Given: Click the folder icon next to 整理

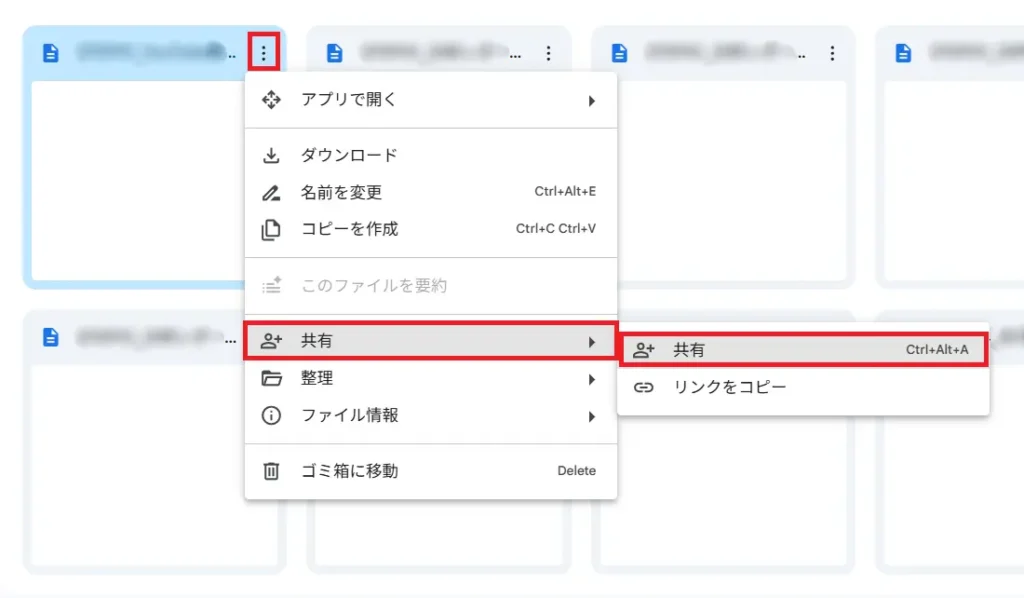Looking at the screenshot, I should [270, 378].
